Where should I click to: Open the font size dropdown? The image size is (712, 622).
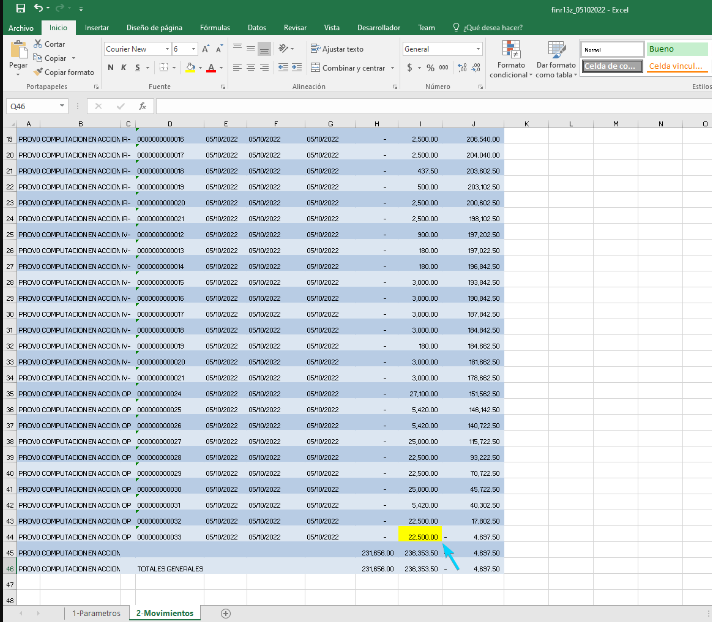pyautogui.click(x=194, y=49)
